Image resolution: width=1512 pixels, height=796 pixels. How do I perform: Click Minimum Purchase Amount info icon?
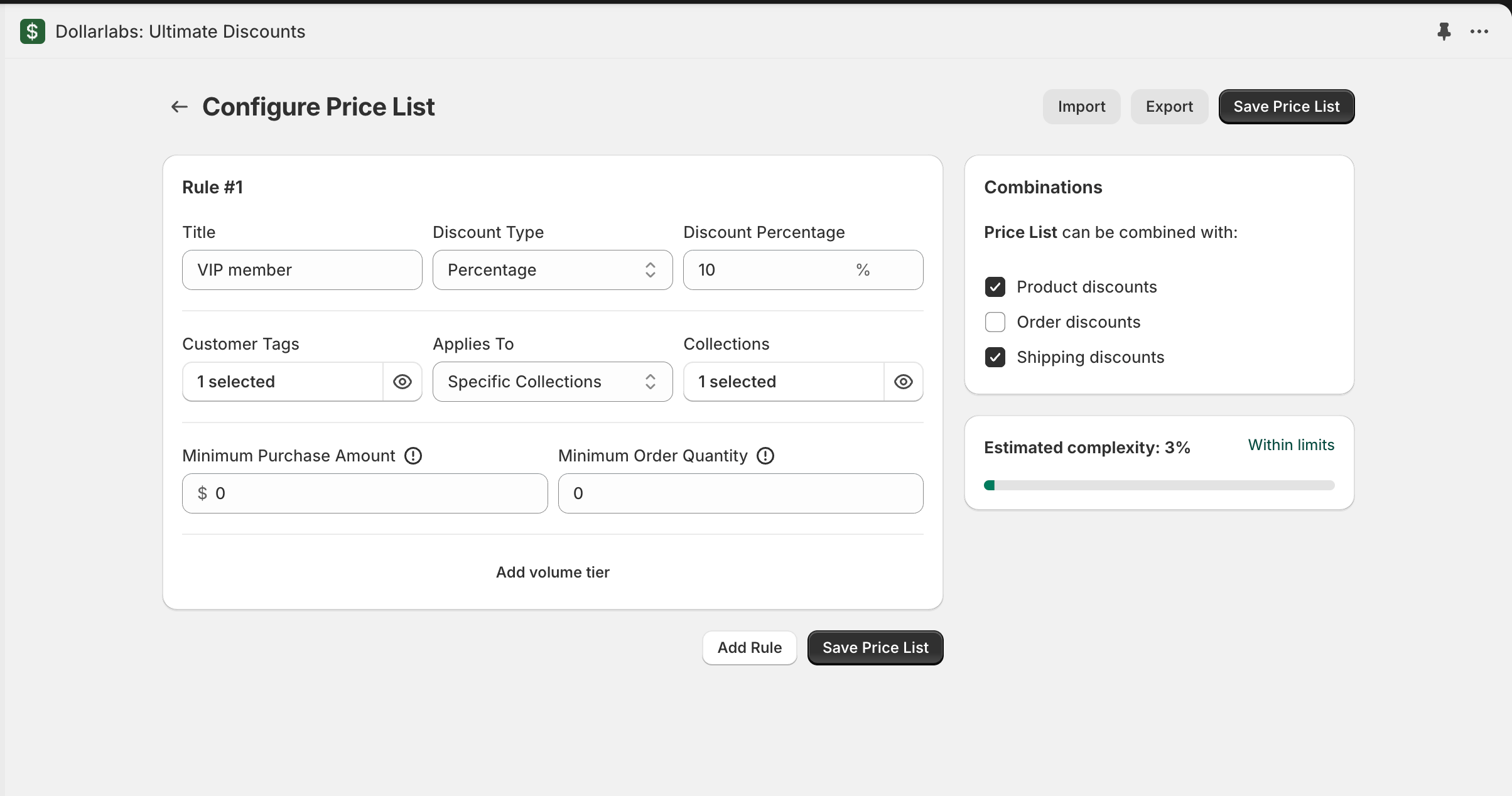[x=413, y=456]
